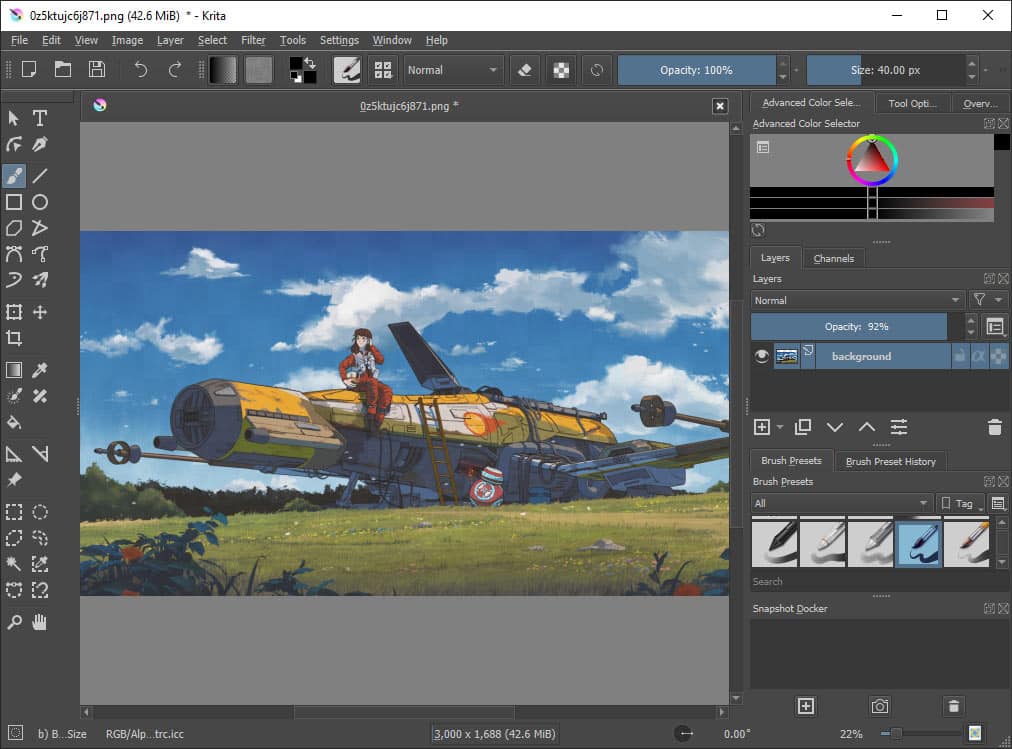Select the Polygon tool

point(14,228)
